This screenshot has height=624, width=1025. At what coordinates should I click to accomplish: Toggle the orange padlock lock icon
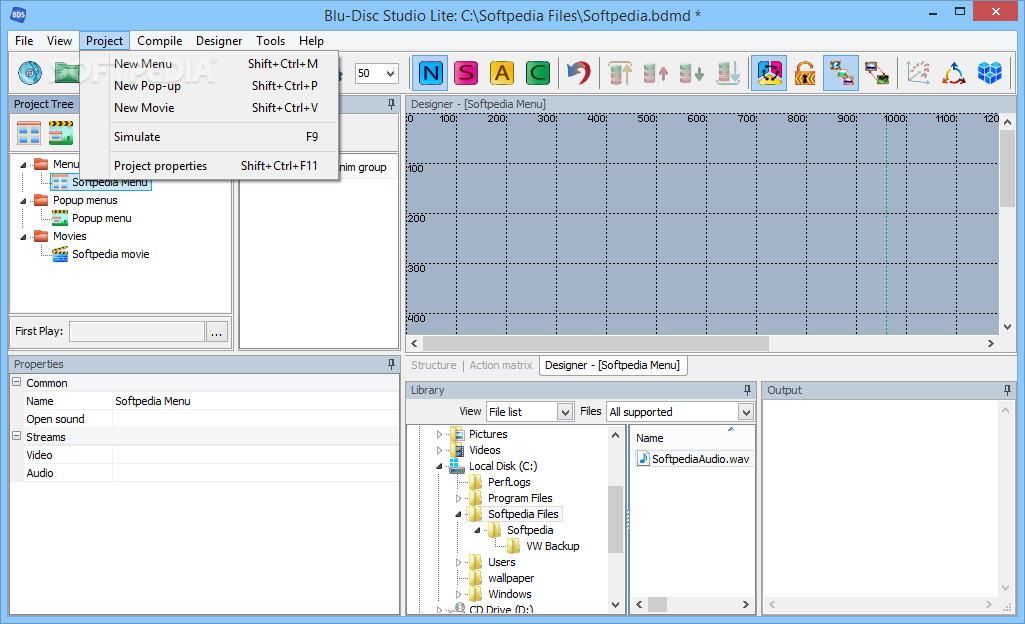(x=805, y=73)
